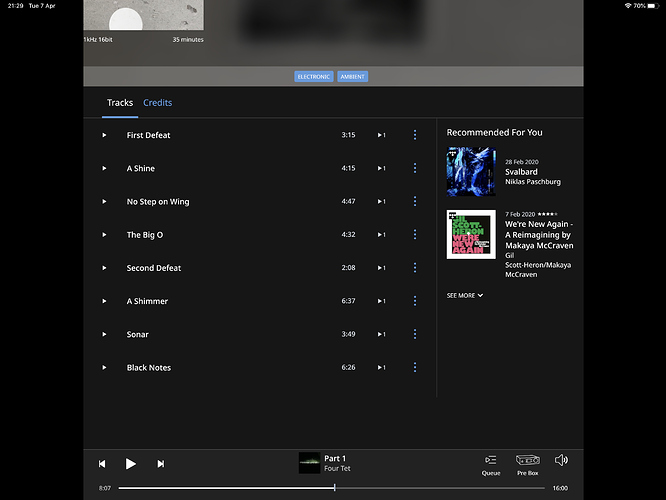
Task: Open the now playing title Part 1
Action: point(335,458)
